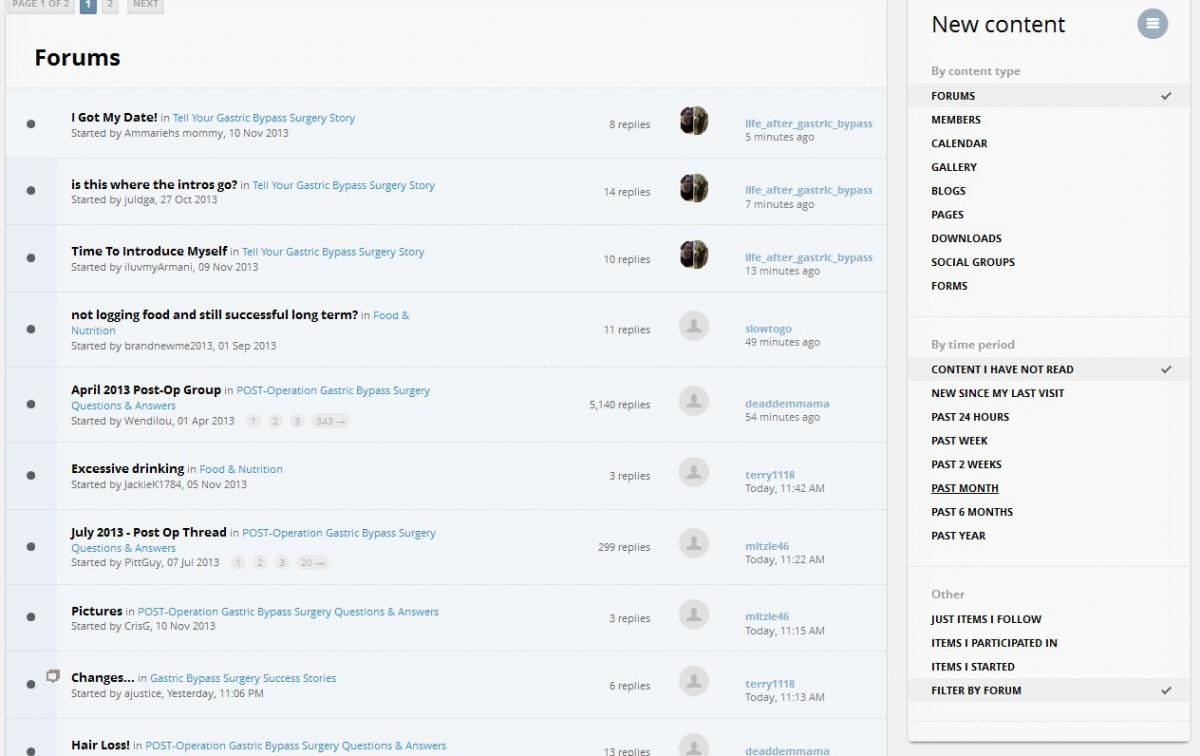Go to page 3 of July 2013 thread
This screenshot has width=1200, height=756.
click(282, 563)
